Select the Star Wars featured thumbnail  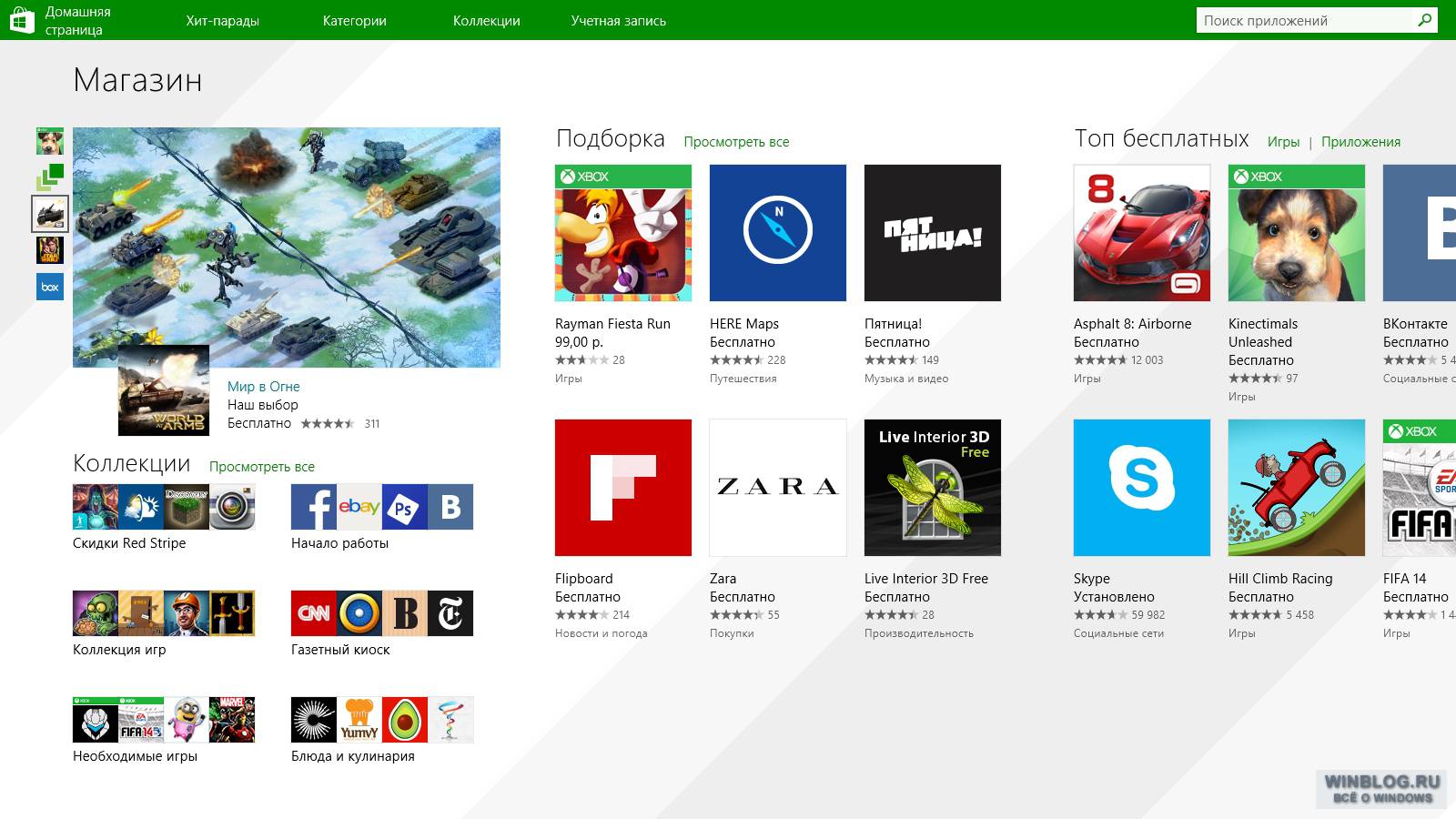tap(50, 250)
